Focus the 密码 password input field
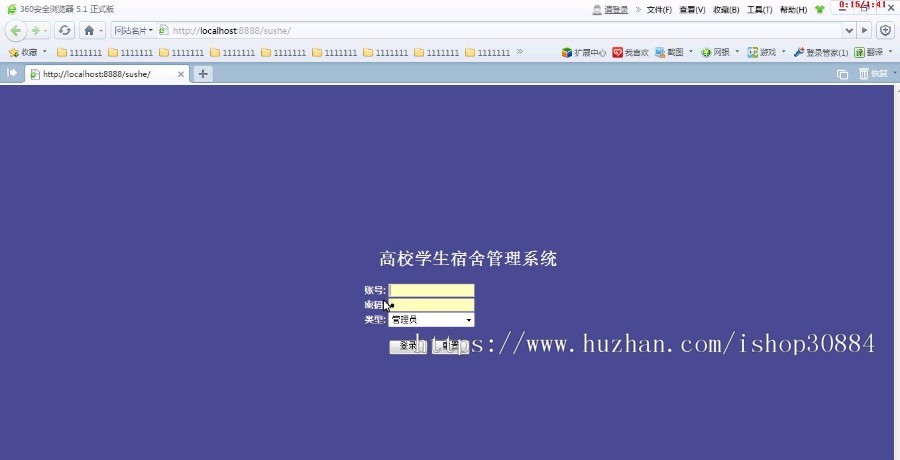Viewport: 900px width, 460px height. click(432, 305)
